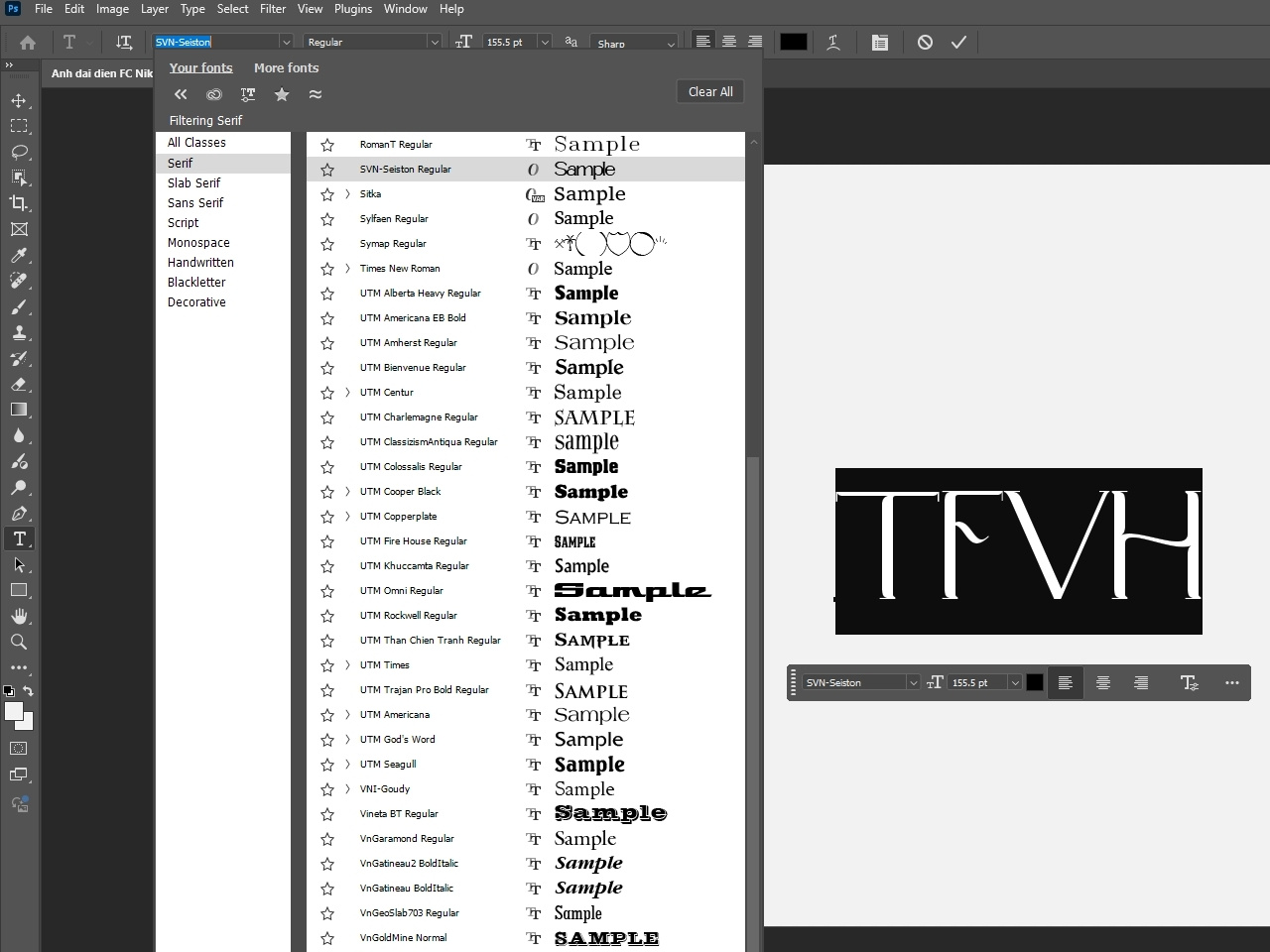
Task: Select the Brush tool
Action: 19,306
